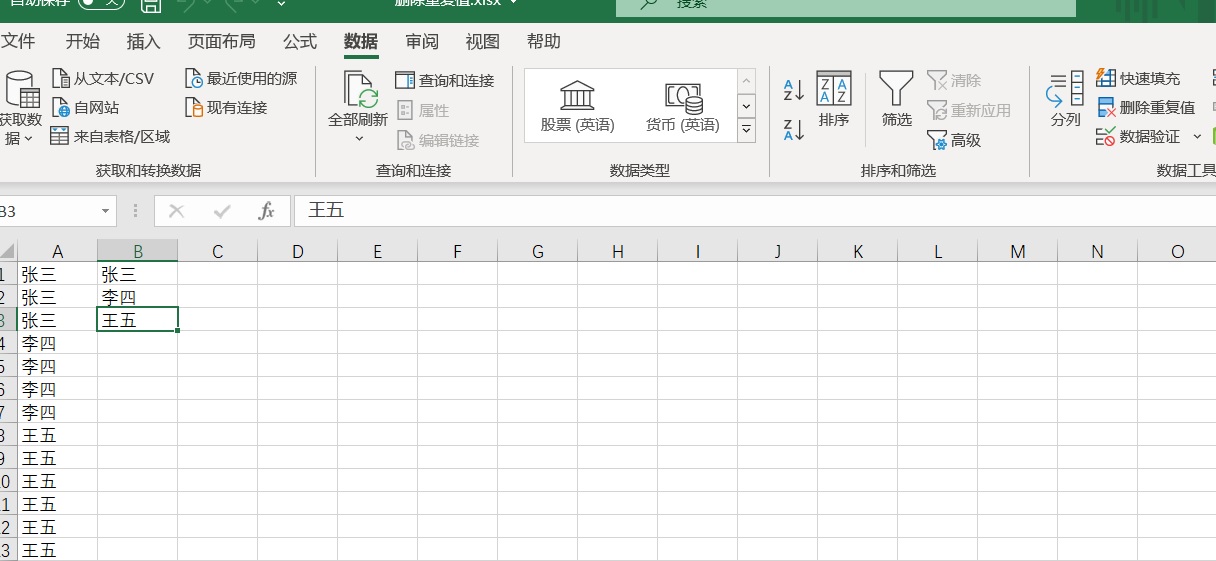Sort ascending A to Z

(794, 90)
